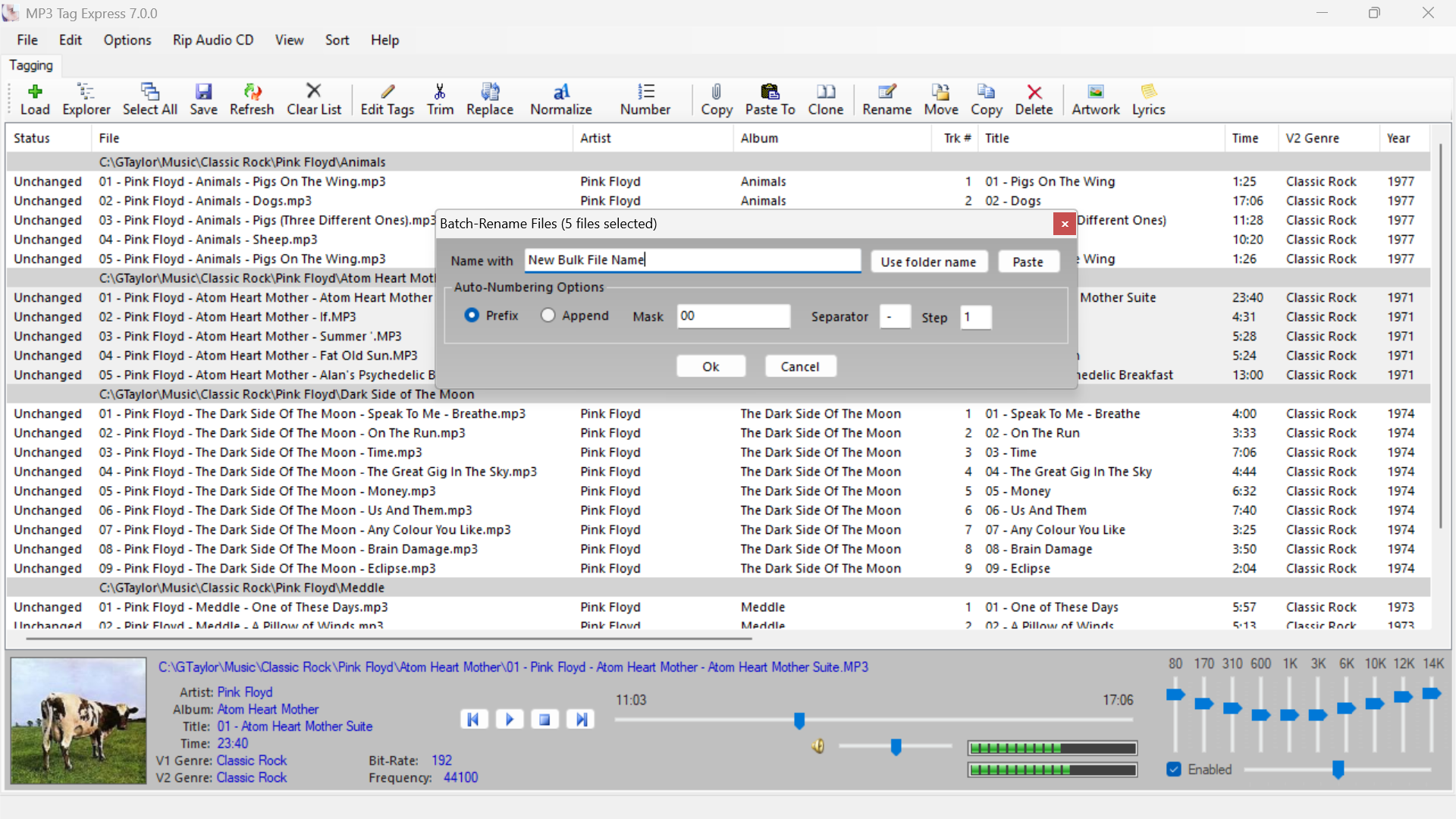Click the Paste To toolbar icon

pyautogui.click(x=770, y=99)
